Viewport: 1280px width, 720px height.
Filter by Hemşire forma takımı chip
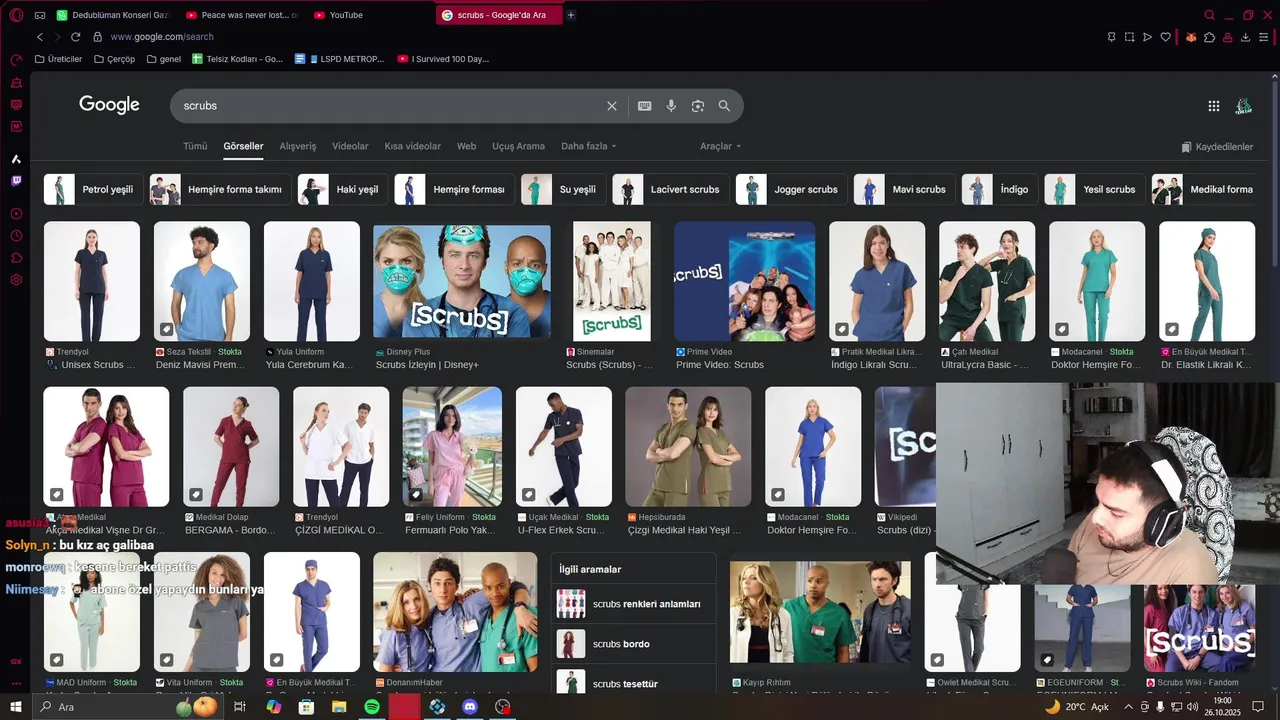click(220, 189)
